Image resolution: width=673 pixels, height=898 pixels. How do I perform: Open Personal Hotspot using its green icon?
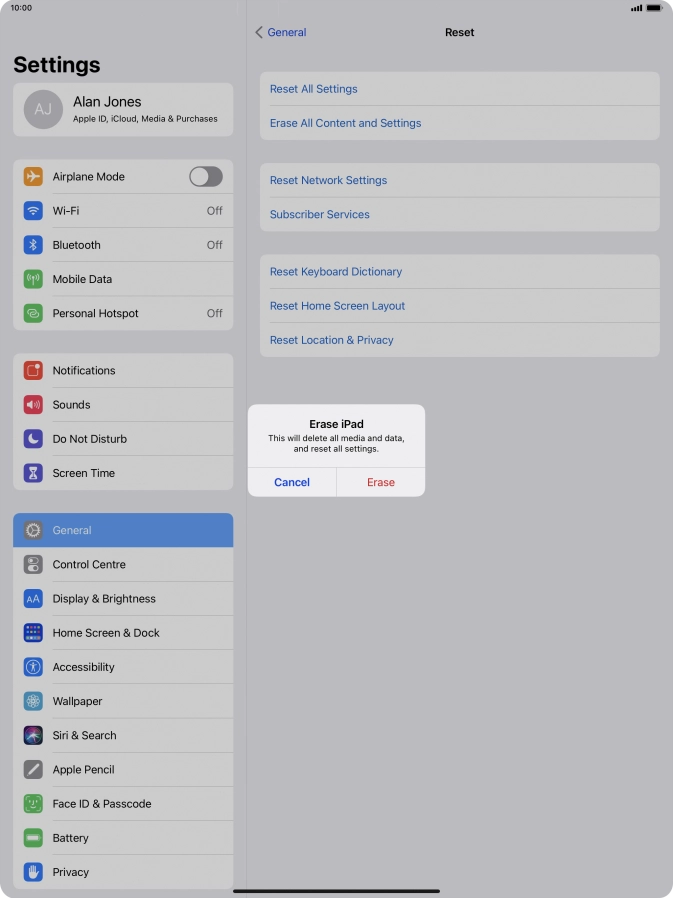(33, 313)
